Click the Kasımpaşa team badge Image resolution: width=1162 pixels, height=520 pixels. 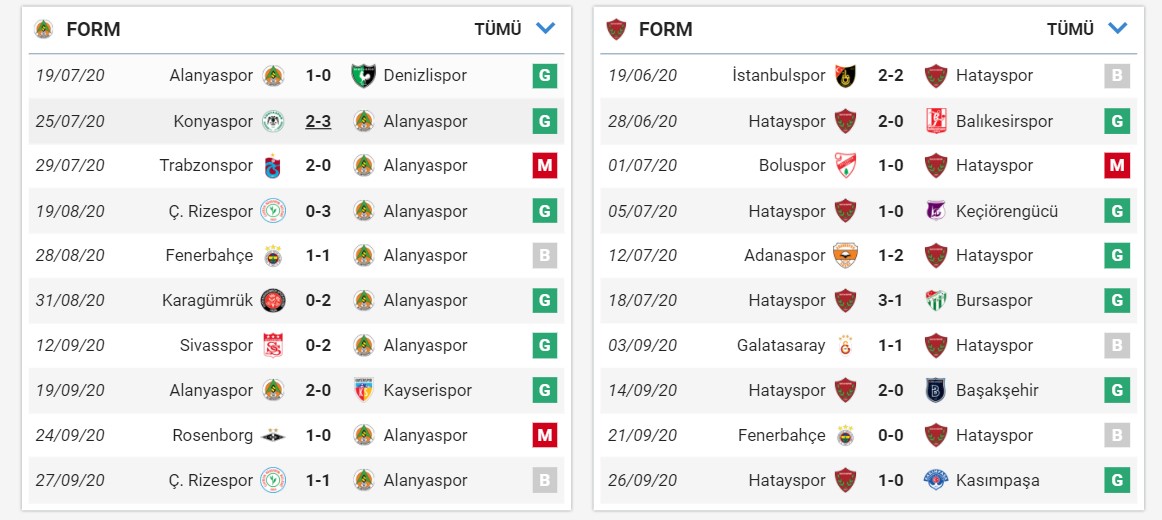(935, 480)
